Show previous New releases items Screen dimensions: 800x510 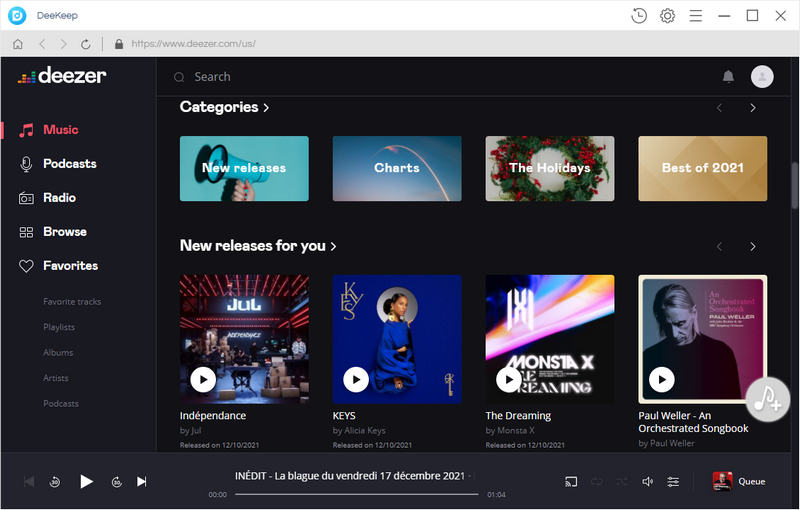719,247
